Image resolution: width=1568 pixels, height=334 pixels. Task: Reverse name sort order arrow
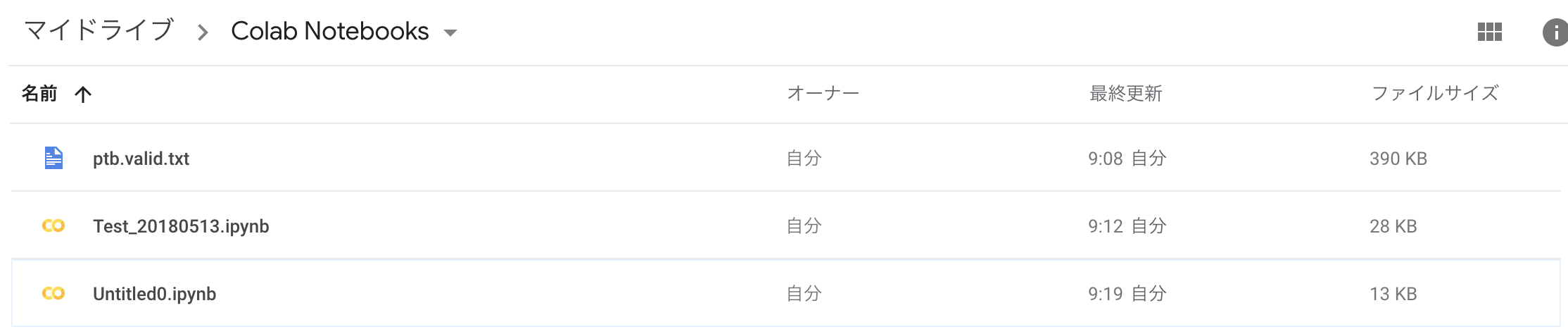(83, 94)
